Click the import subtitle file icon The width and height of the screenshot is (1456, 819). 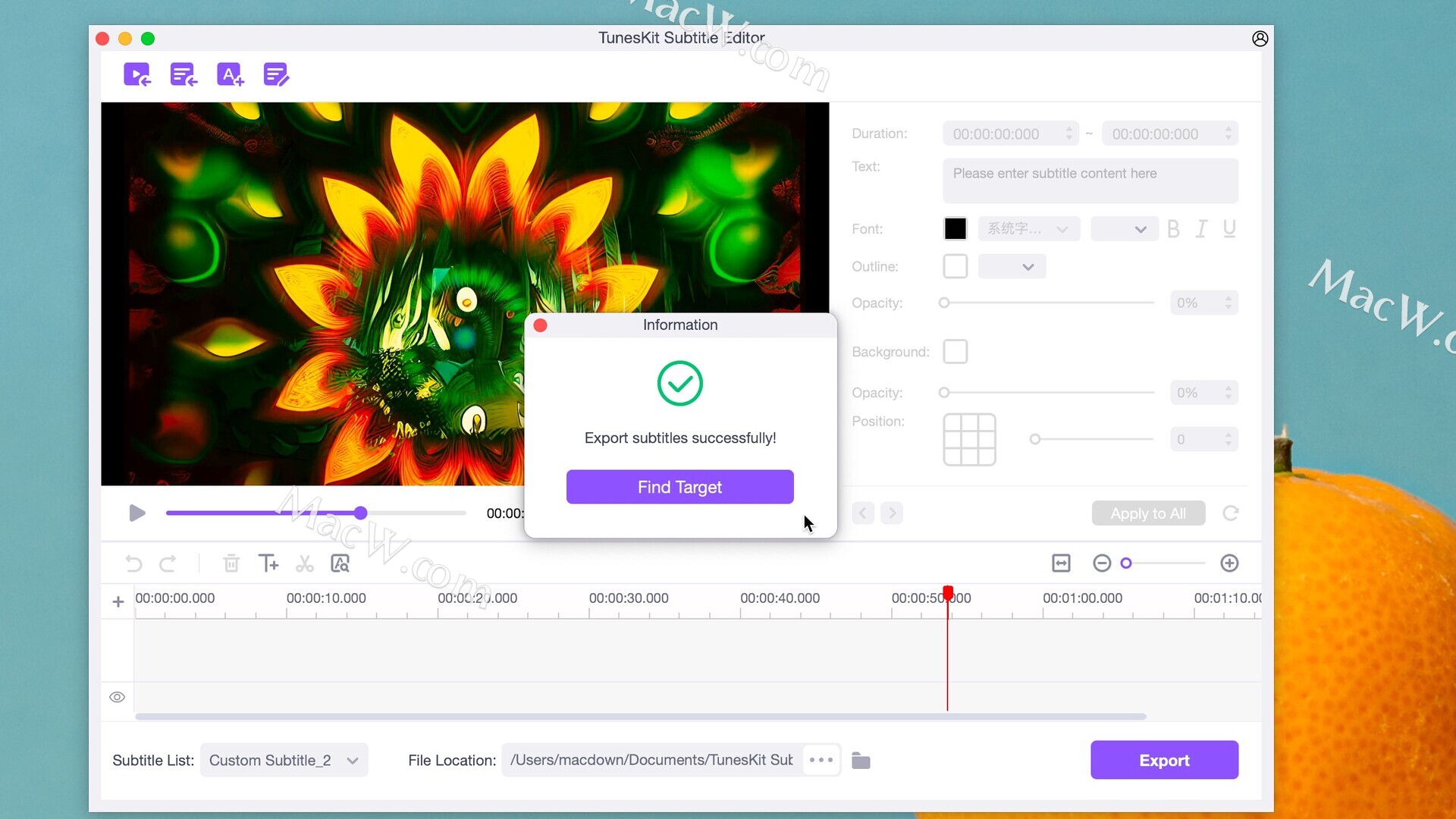[x=184, y=74]
